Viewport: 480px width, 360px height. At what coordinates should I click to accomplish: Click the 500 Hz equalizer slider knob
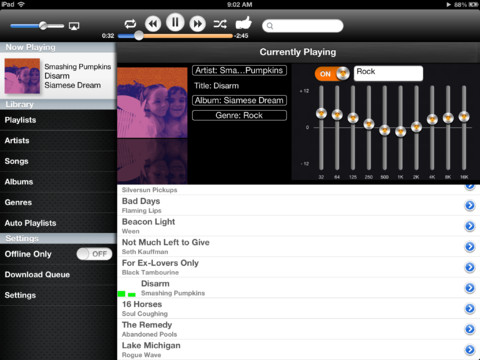pyautogui.click(x=385, y=130)
